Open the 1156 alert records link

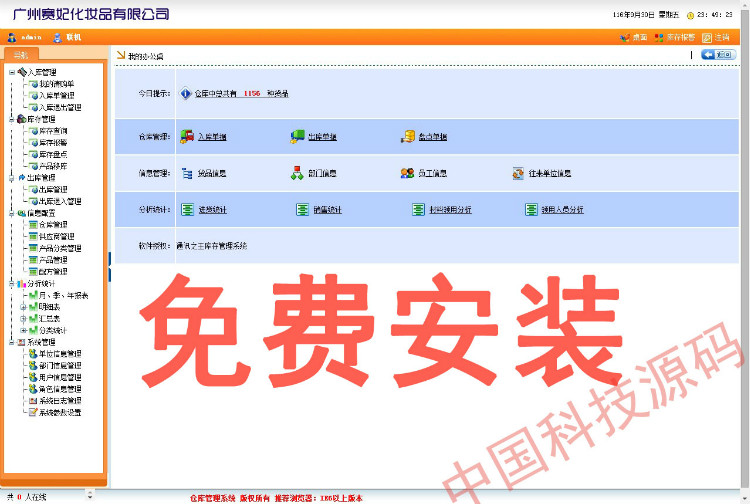tap(251, 93)
